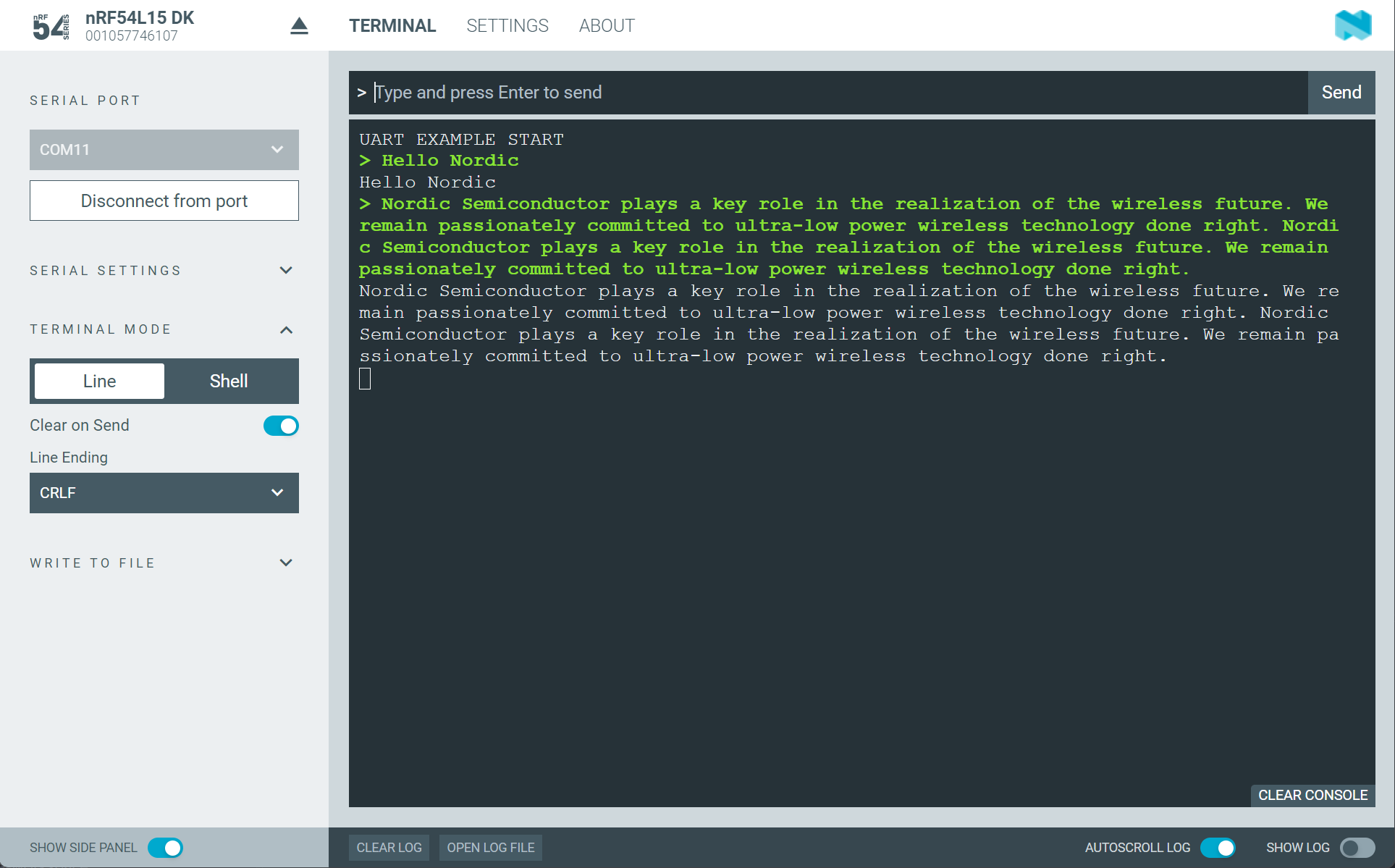This screenshot has height=868, width=1395.
Task: Toggle the Clear on Send switch
Action: click(281, 426)
